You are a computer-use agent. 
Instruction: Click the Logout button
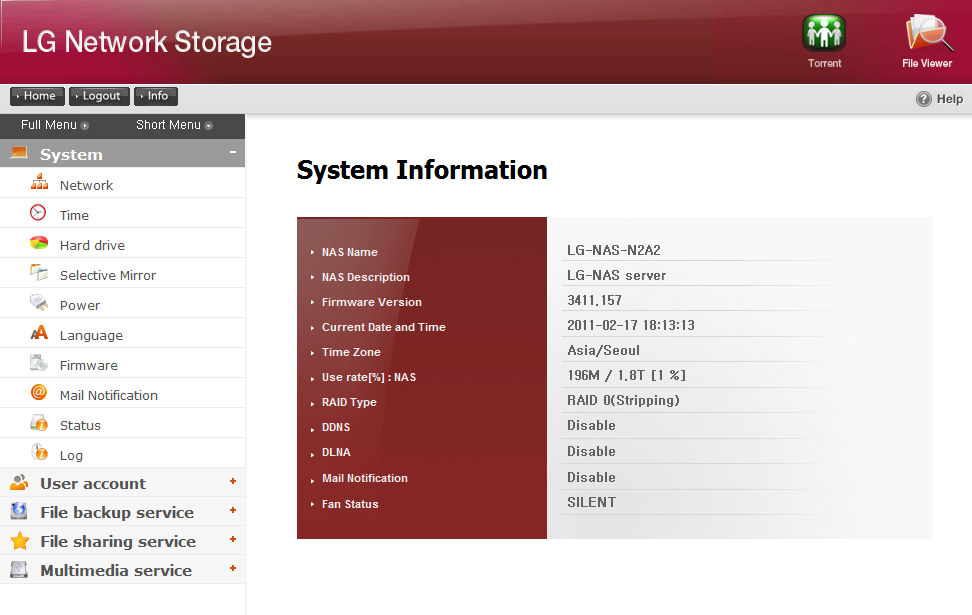[99, 96]
